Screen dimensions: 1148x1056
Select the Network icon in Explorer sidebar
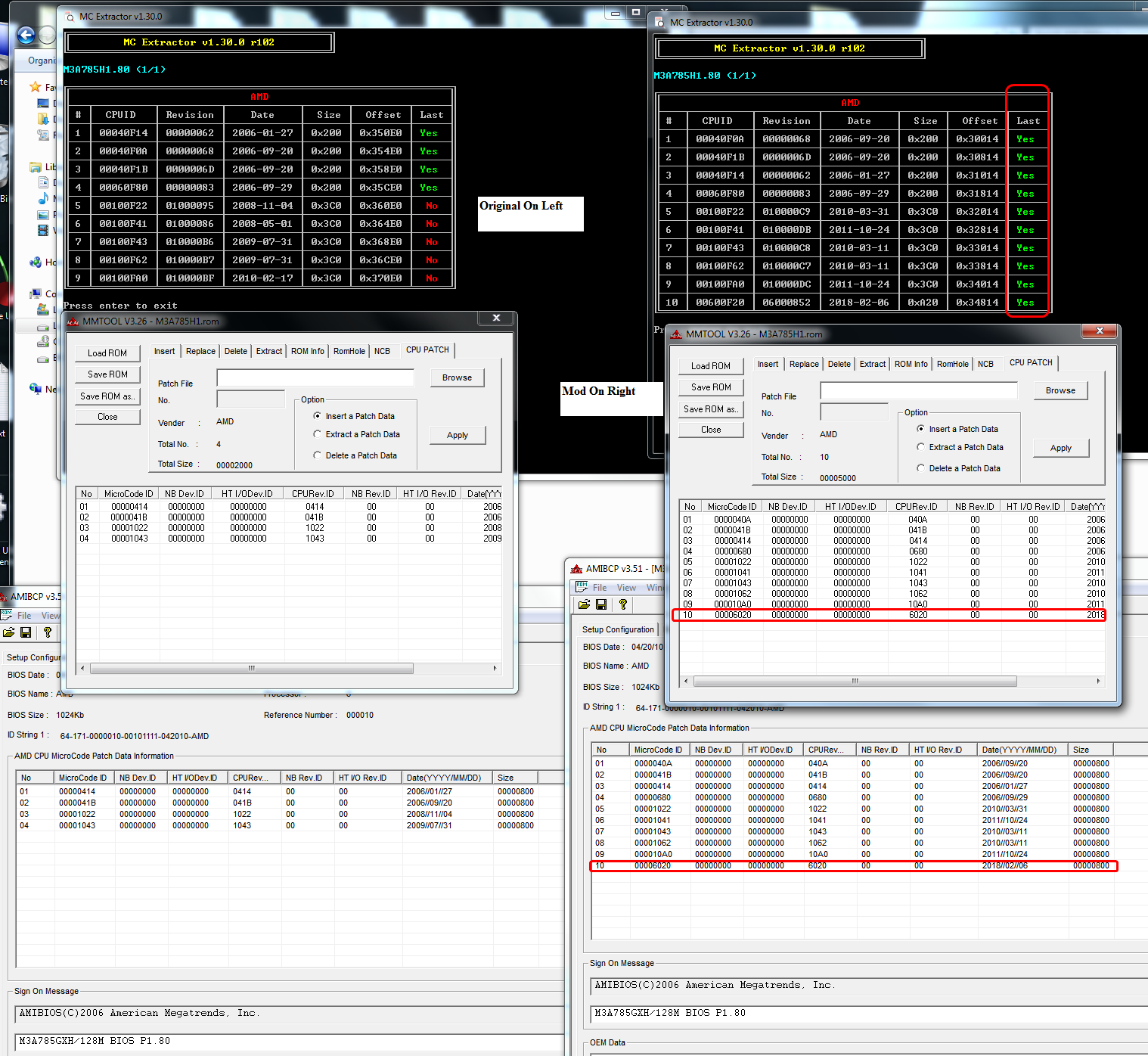tap(35, 389)
